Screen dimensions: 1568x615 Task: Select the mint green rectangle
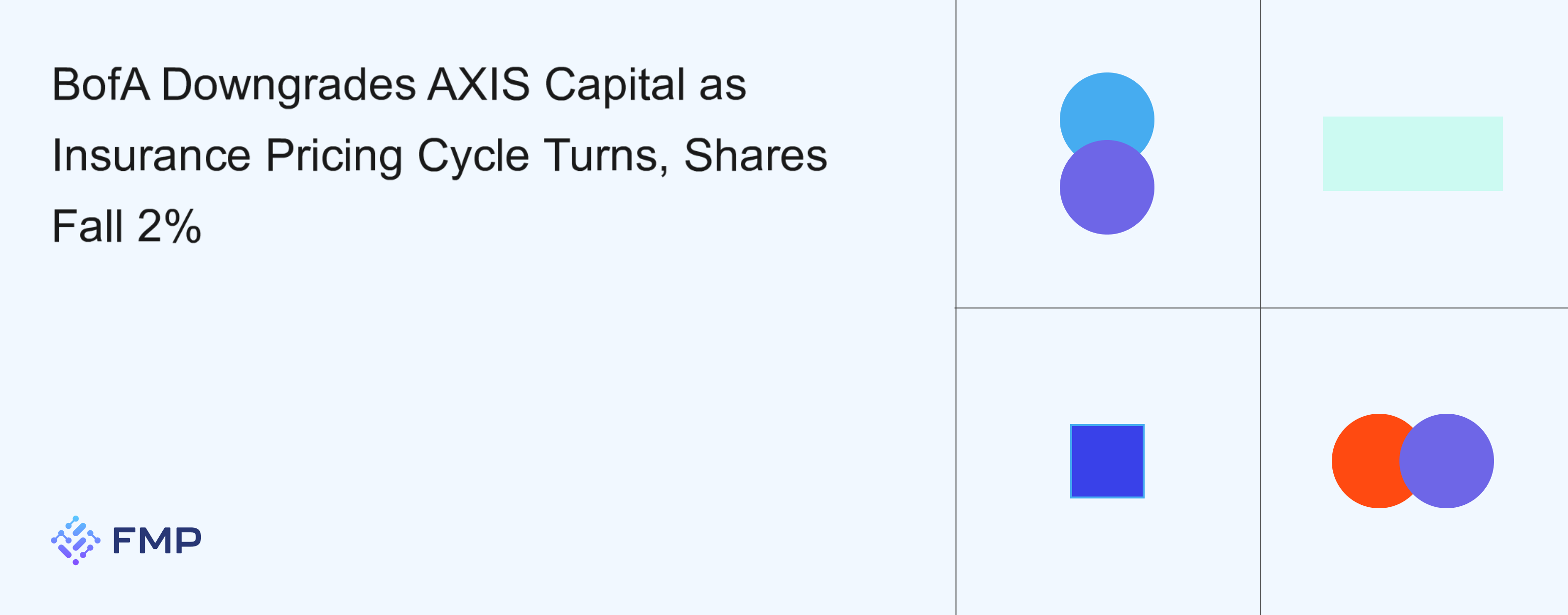coord(1412,153)
